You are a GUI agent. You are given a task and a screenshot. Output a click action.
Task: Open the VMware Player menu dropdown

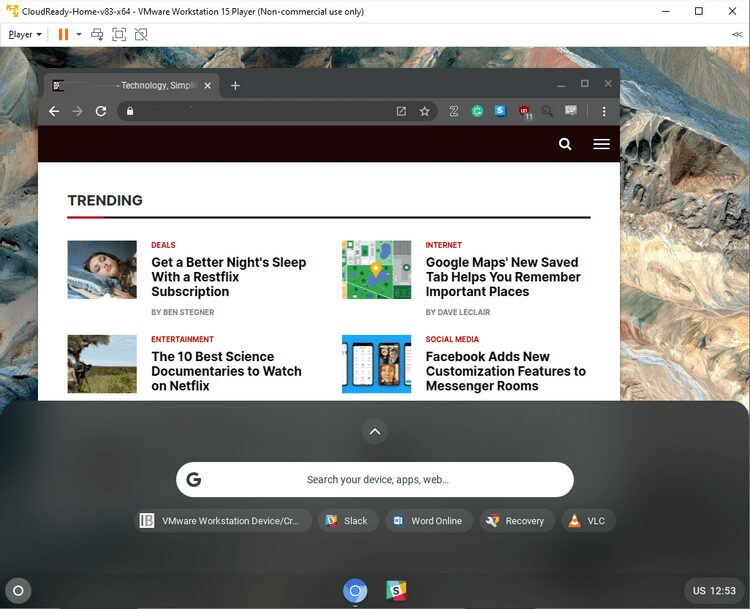25,34
